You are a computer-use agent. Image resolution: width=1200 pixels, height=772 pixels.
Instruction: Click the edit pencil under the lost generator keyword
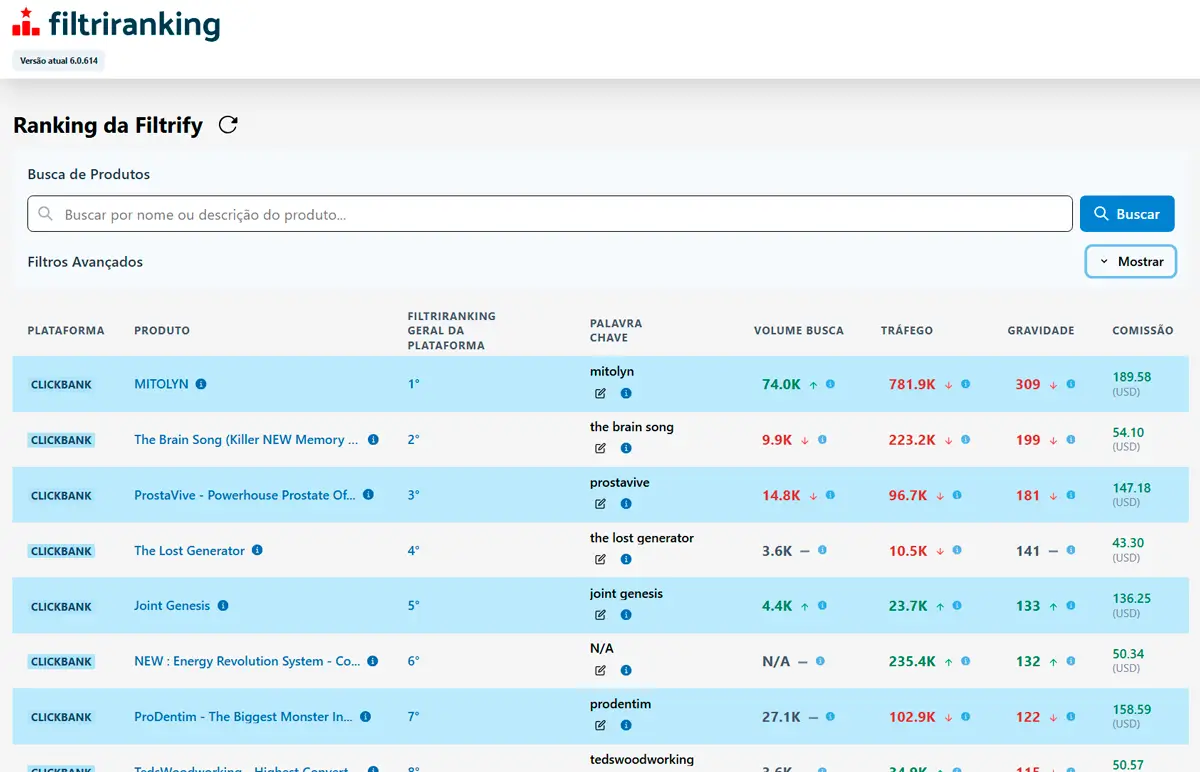599,560
